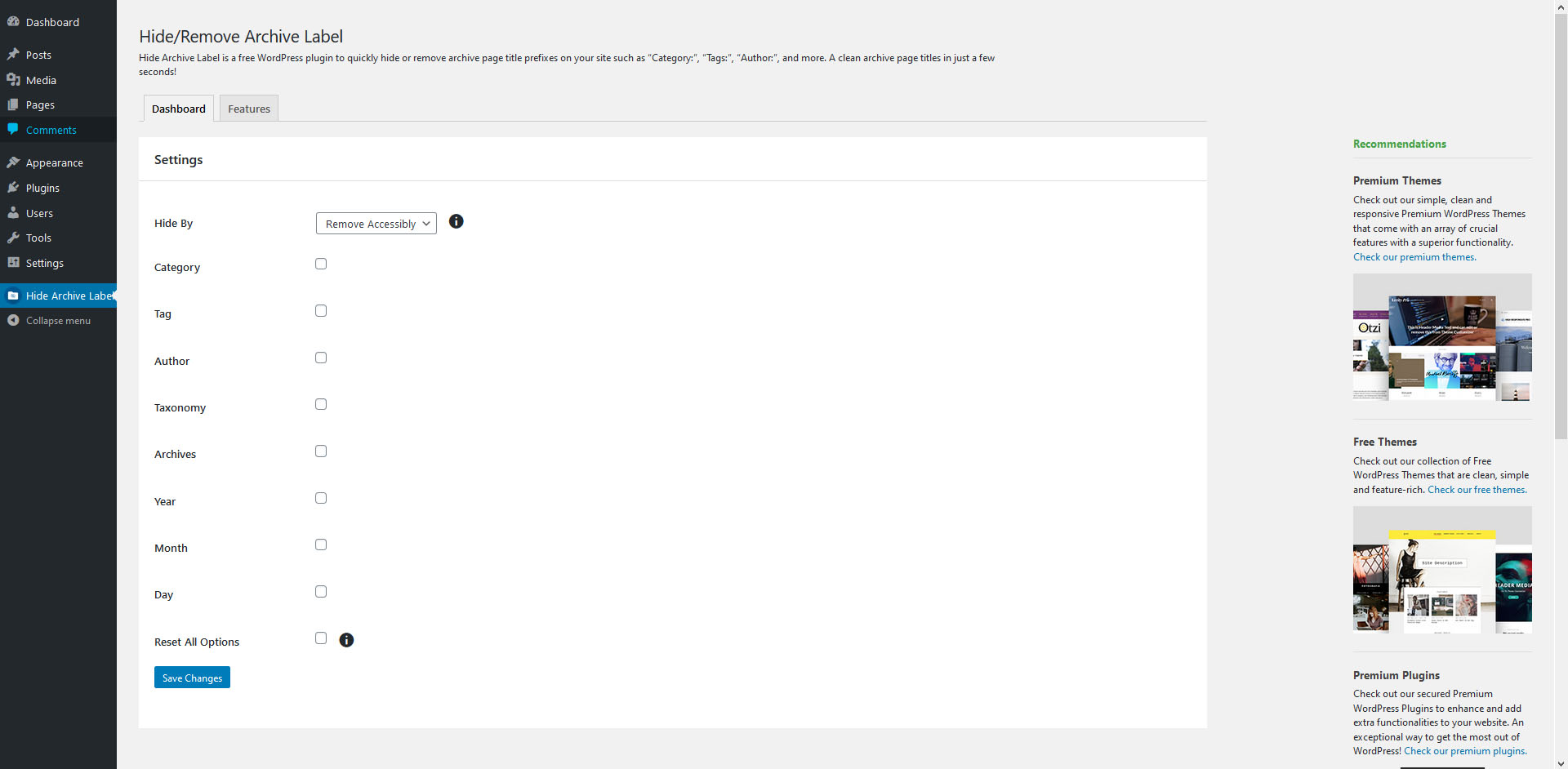Viewport: 1568px width, 769px height.
Task: Select the Year checkbox
Action: tap(321, 498)
